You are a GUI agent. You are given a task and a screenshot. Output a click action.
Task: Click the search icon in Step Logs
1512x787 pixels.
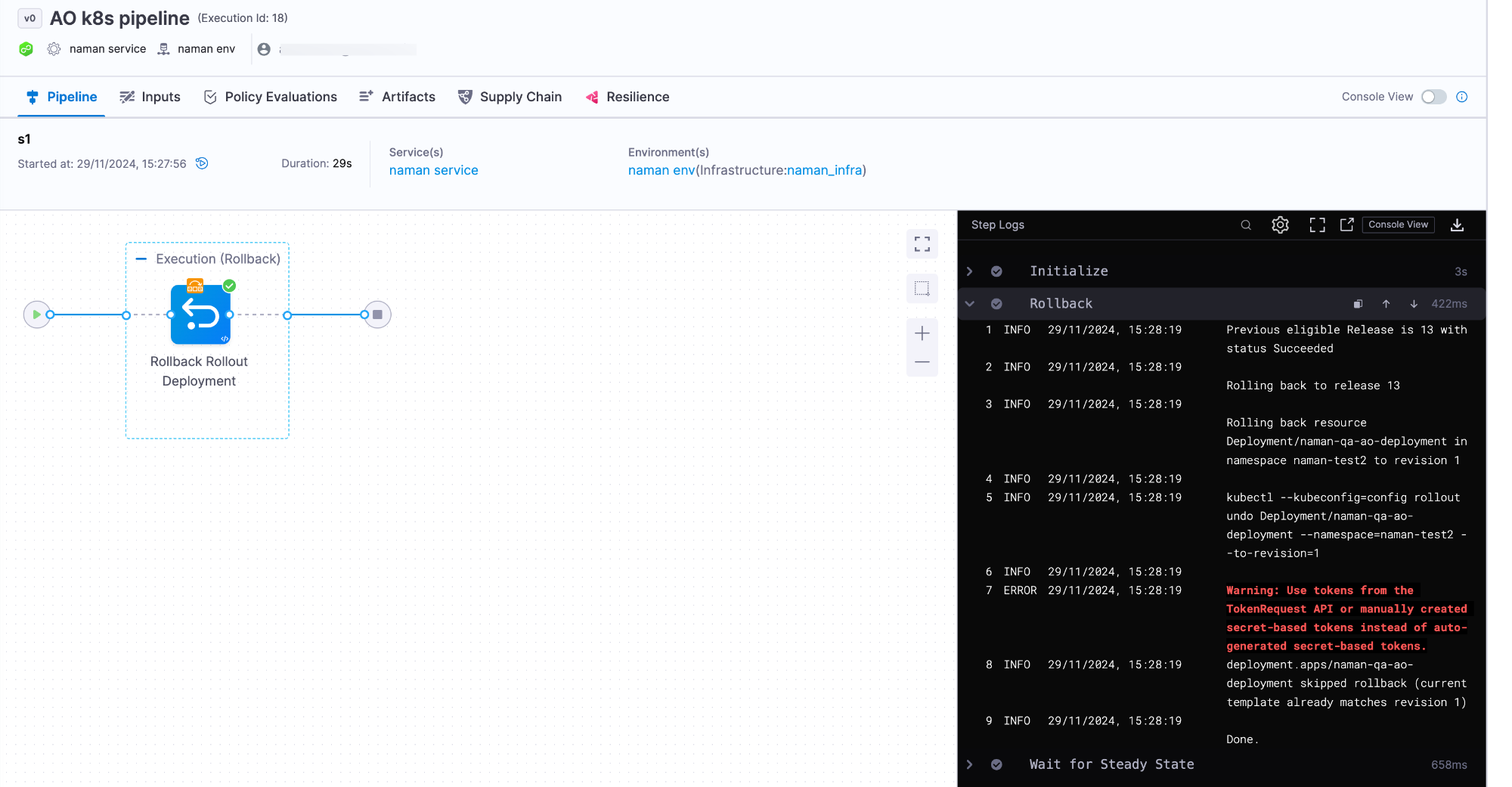tap(1246, 225)
